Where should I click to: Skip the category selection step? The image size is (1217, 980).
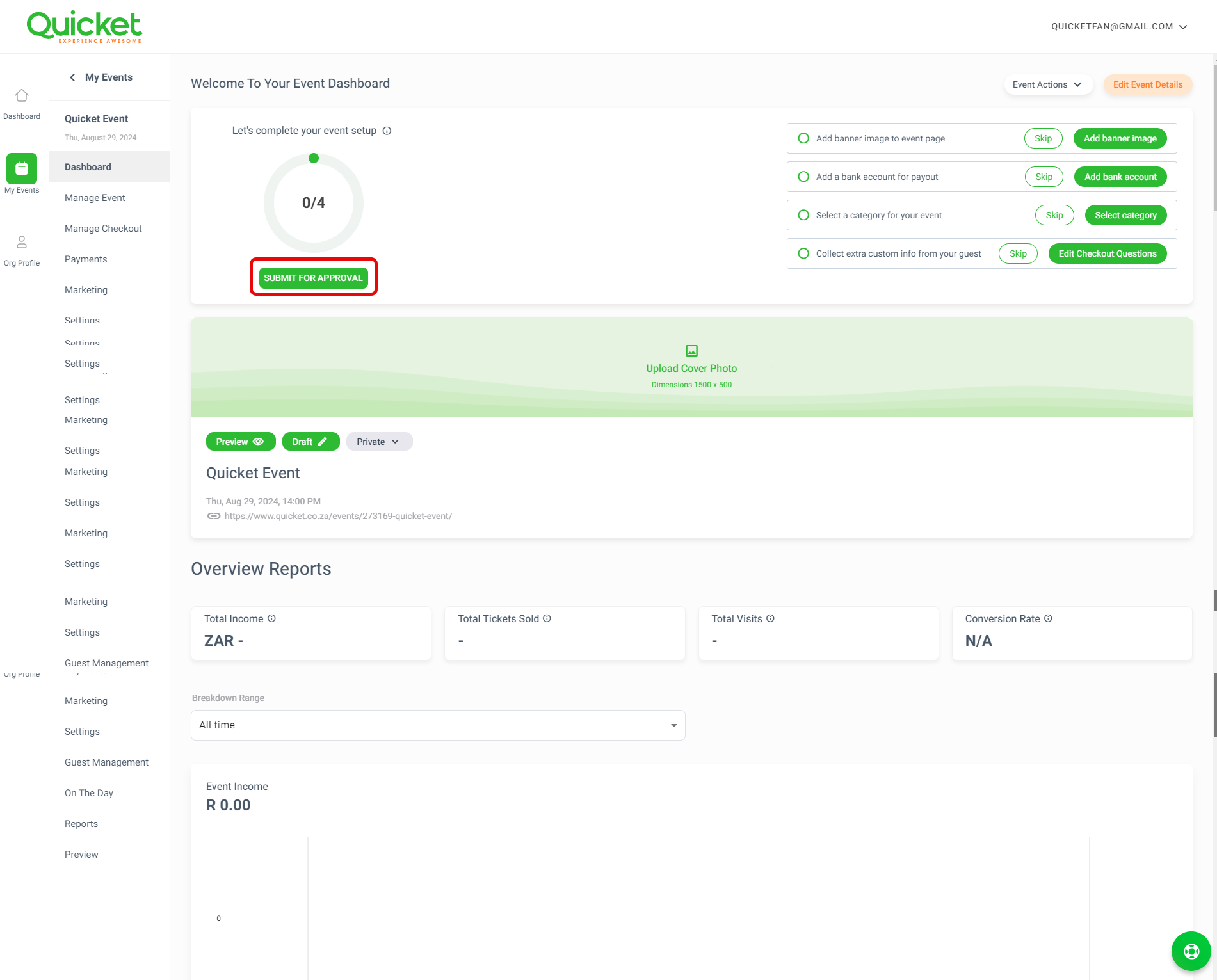(x=1054, y=215)
